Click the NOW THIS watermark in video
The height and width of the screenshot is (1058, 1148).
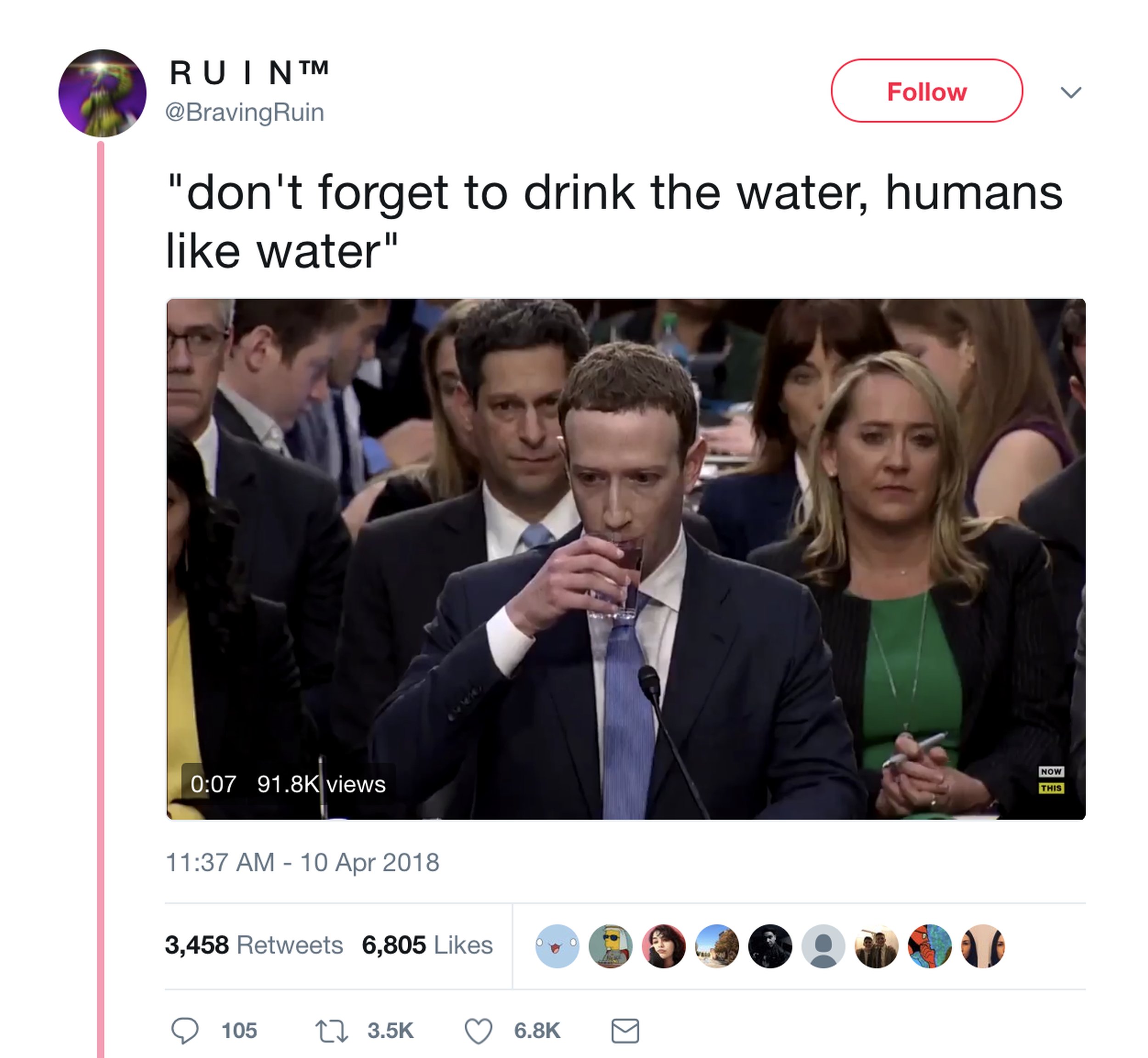click(1051, 780)
